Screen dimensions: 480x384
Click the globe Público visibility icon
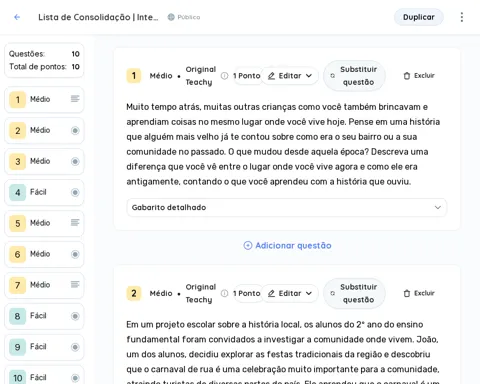coord(171,17)
